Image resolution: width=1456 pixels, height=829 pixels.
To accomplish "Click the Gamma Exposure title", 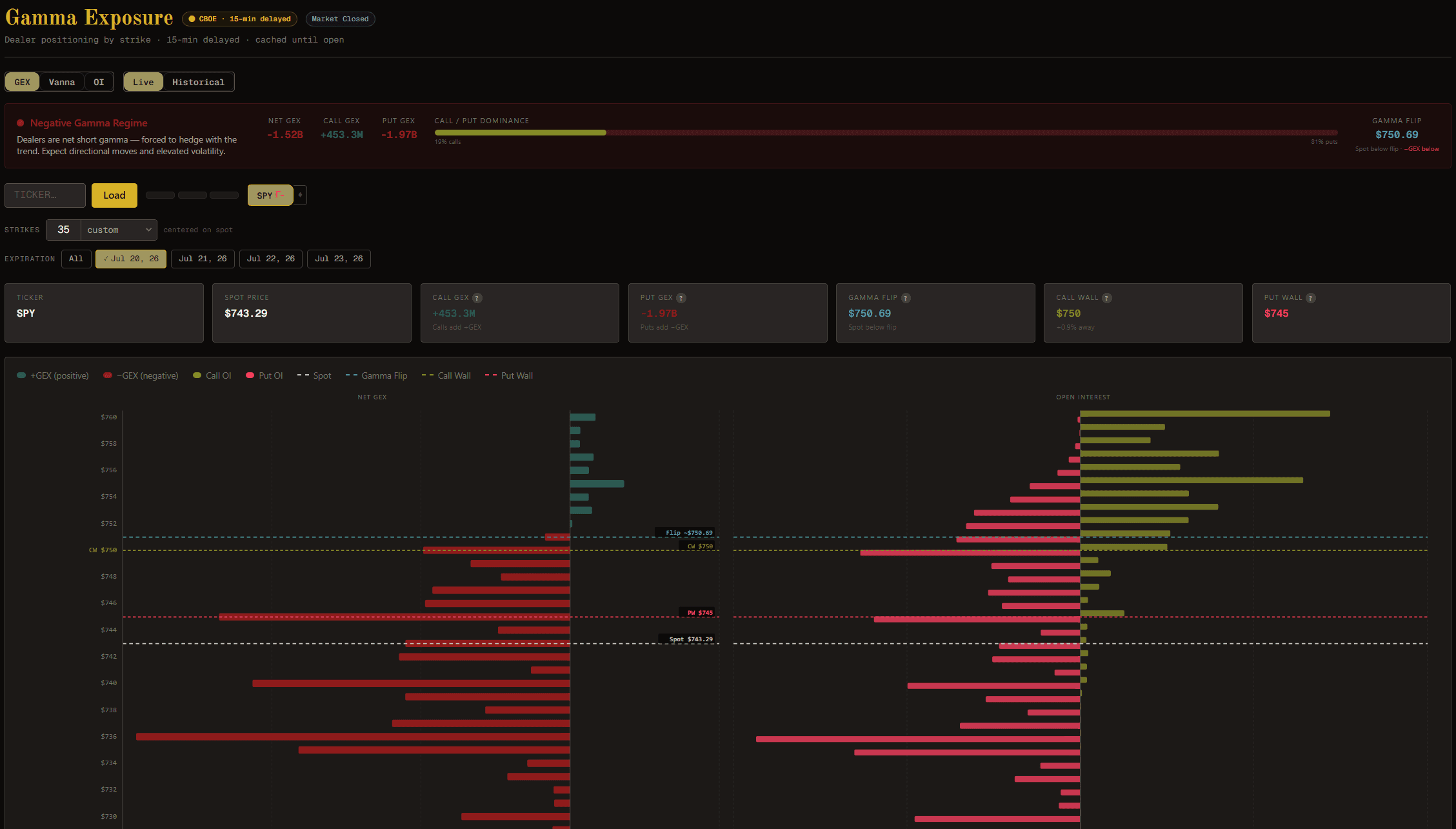I will (x=89, y=17).
